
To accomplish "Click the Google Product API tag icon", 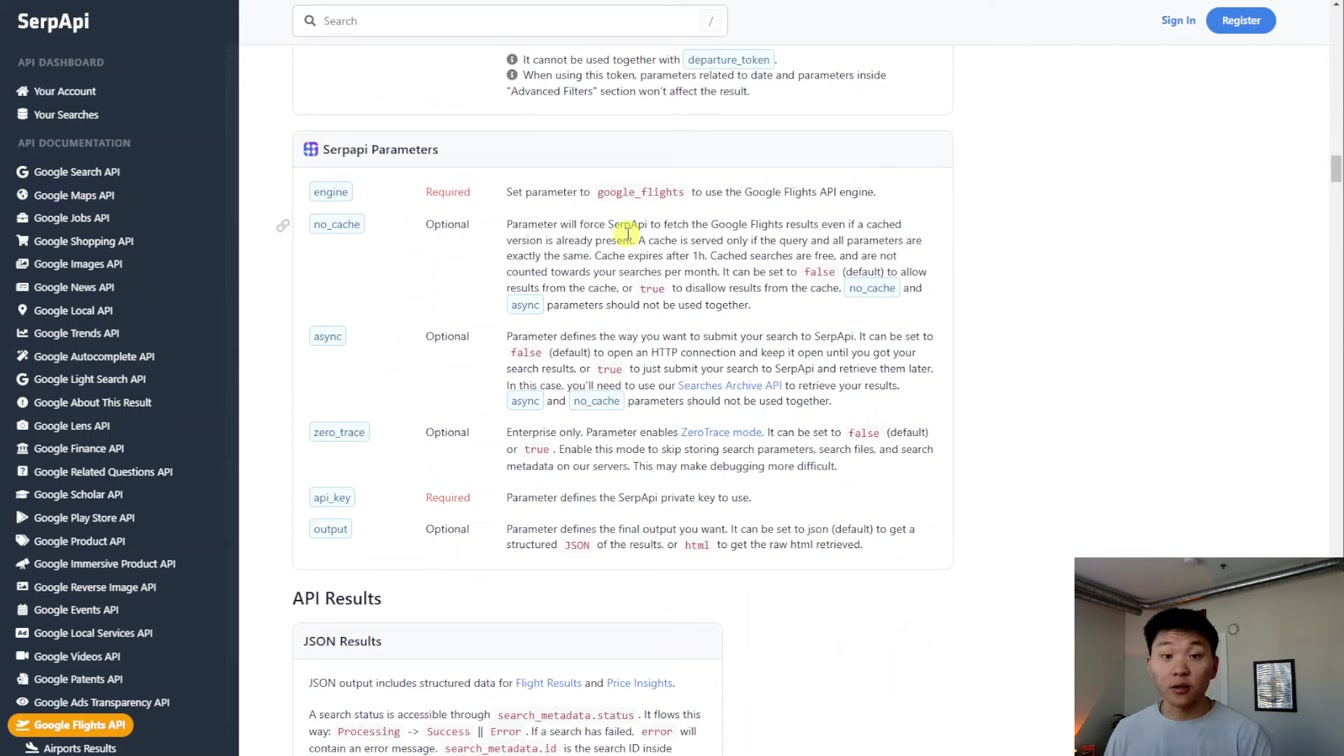I will pyautogui.click(x=22, y=541).
